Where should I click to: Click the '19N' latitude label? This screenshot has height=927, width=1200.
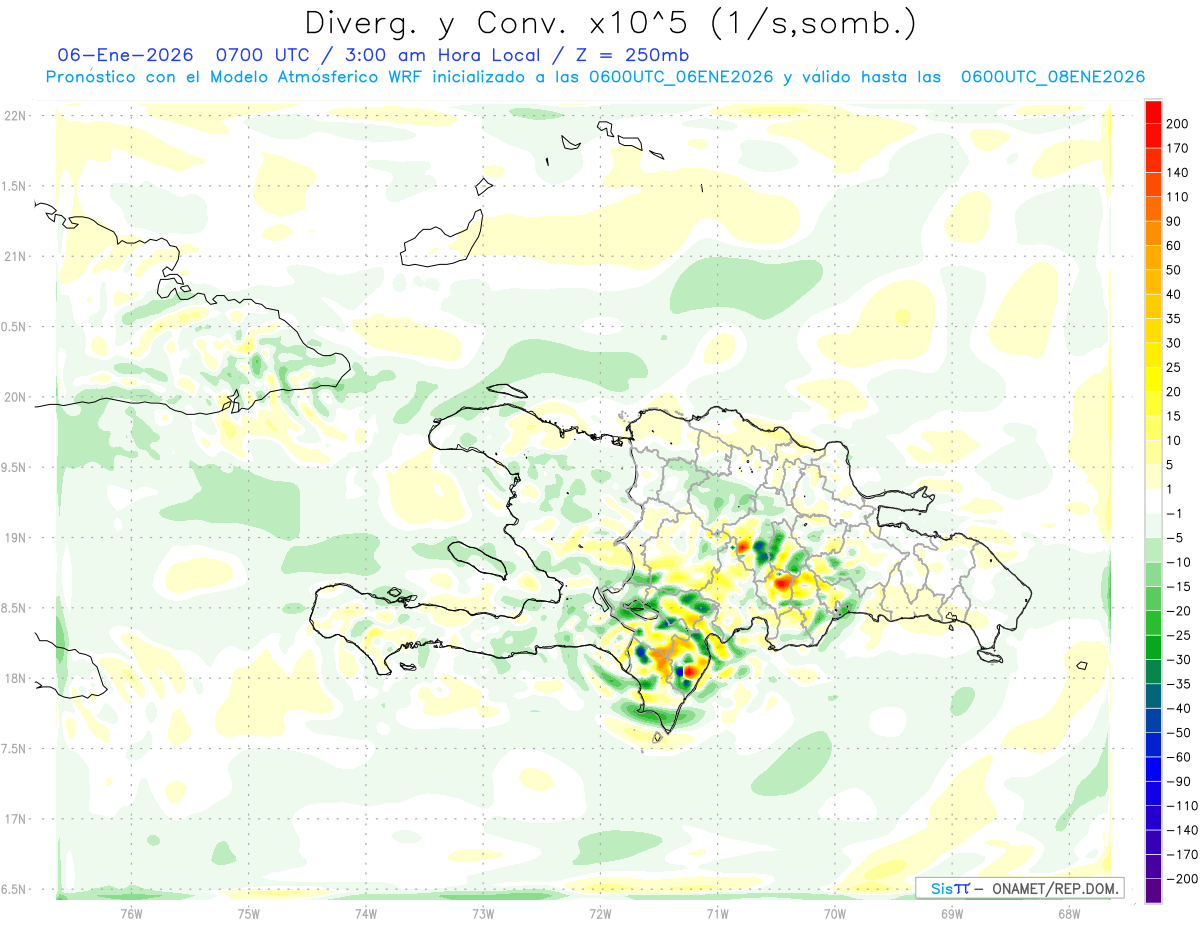[x=15, y=537]
